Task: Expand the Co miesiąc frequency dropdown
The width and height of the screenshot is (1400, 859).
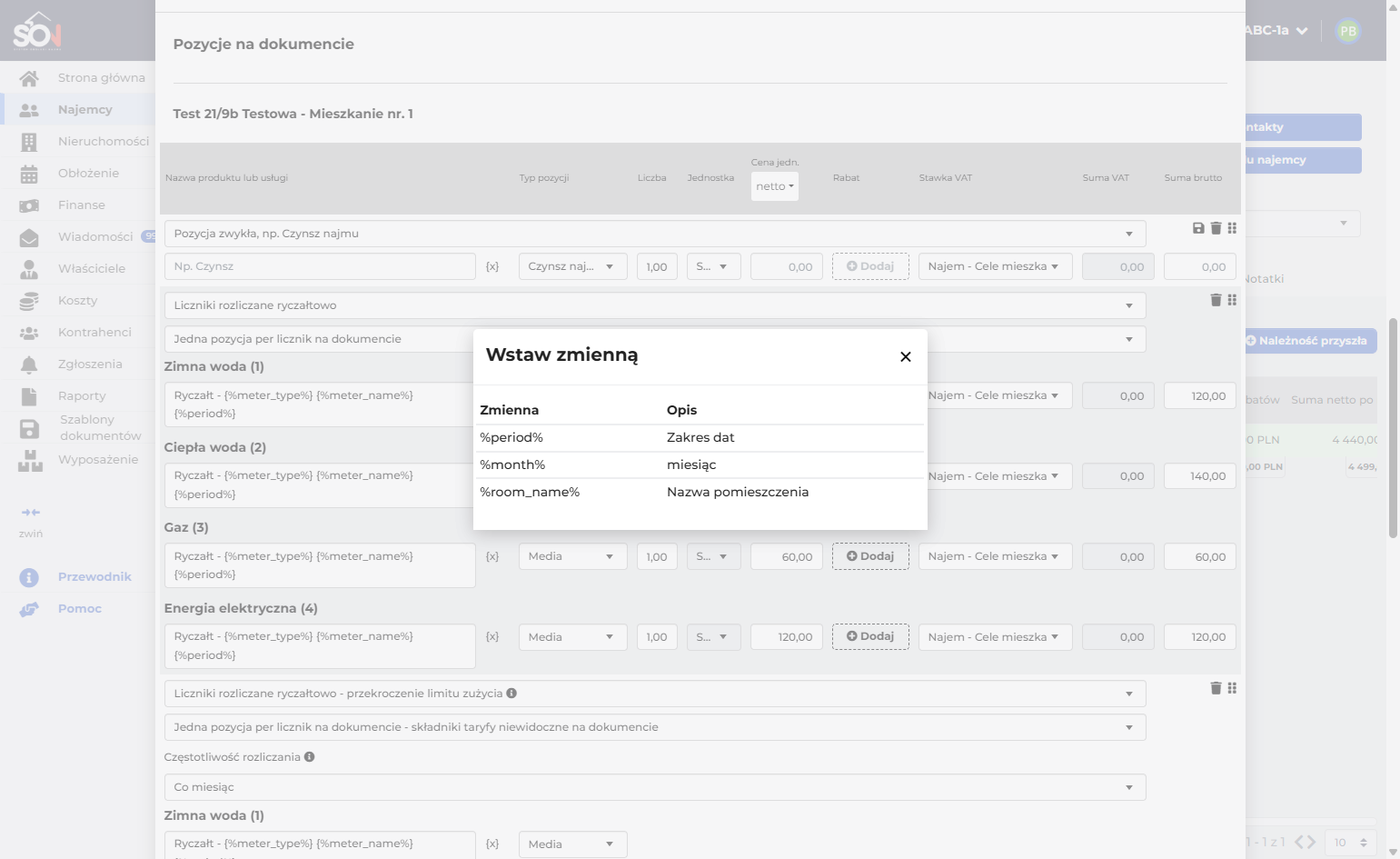Action: coord(655,787)
